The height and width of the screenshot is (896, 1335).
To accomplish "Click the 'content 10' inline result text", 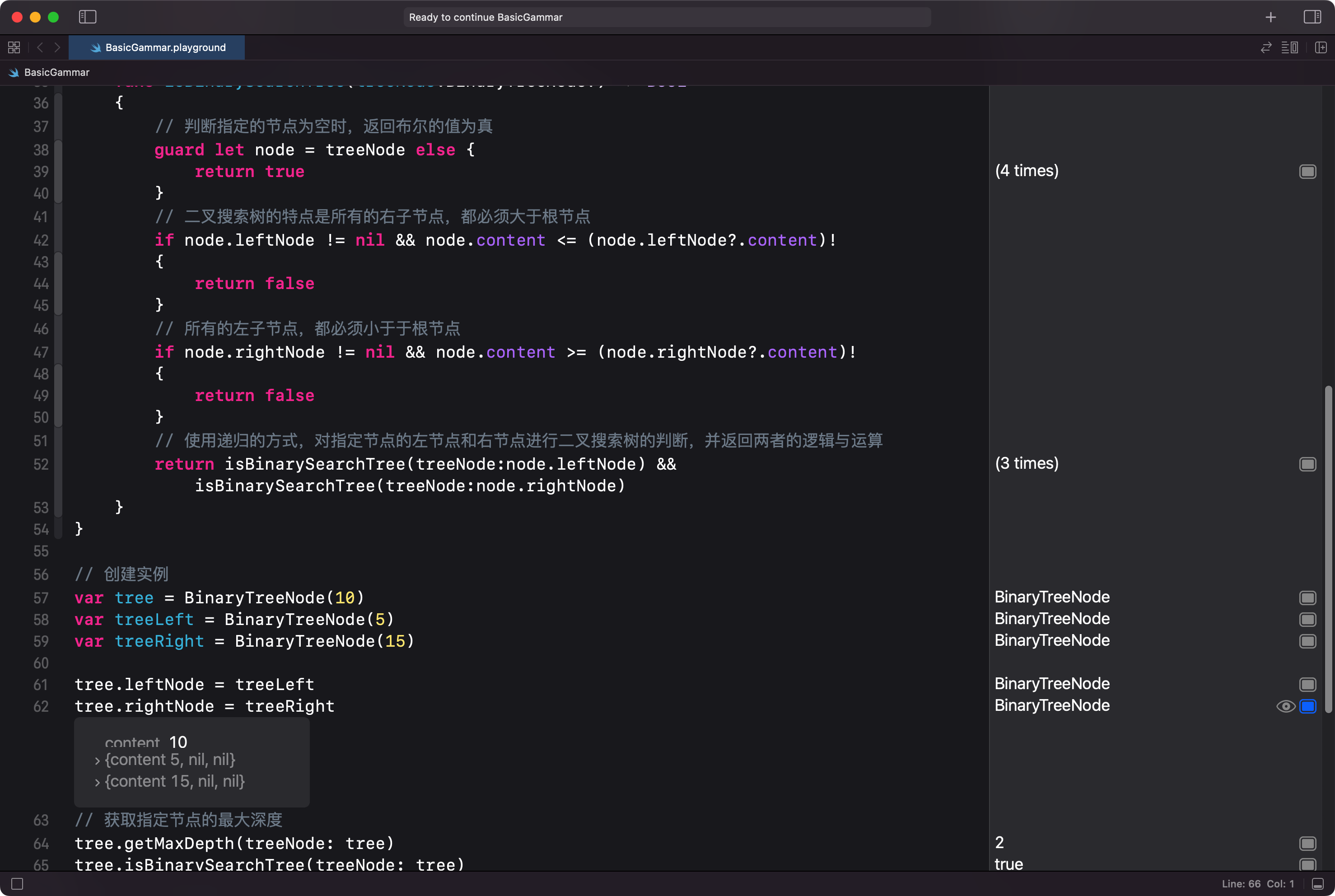I will coord(146,742).
